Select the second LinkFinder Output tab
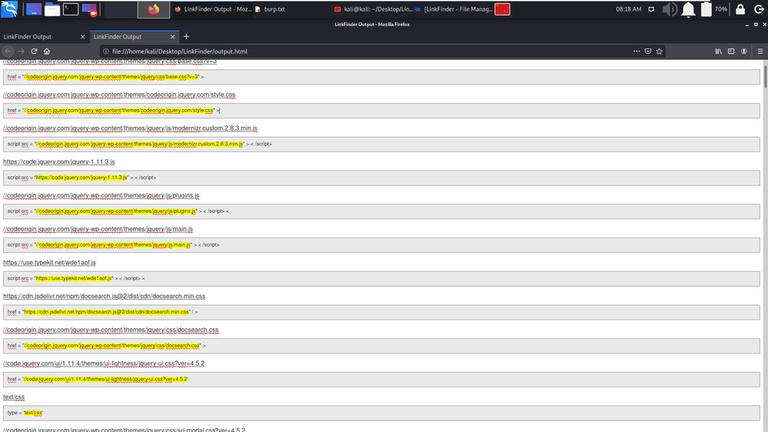Image resolution: width=768 pixels, height=432 pixels. [x=129, y=37]
